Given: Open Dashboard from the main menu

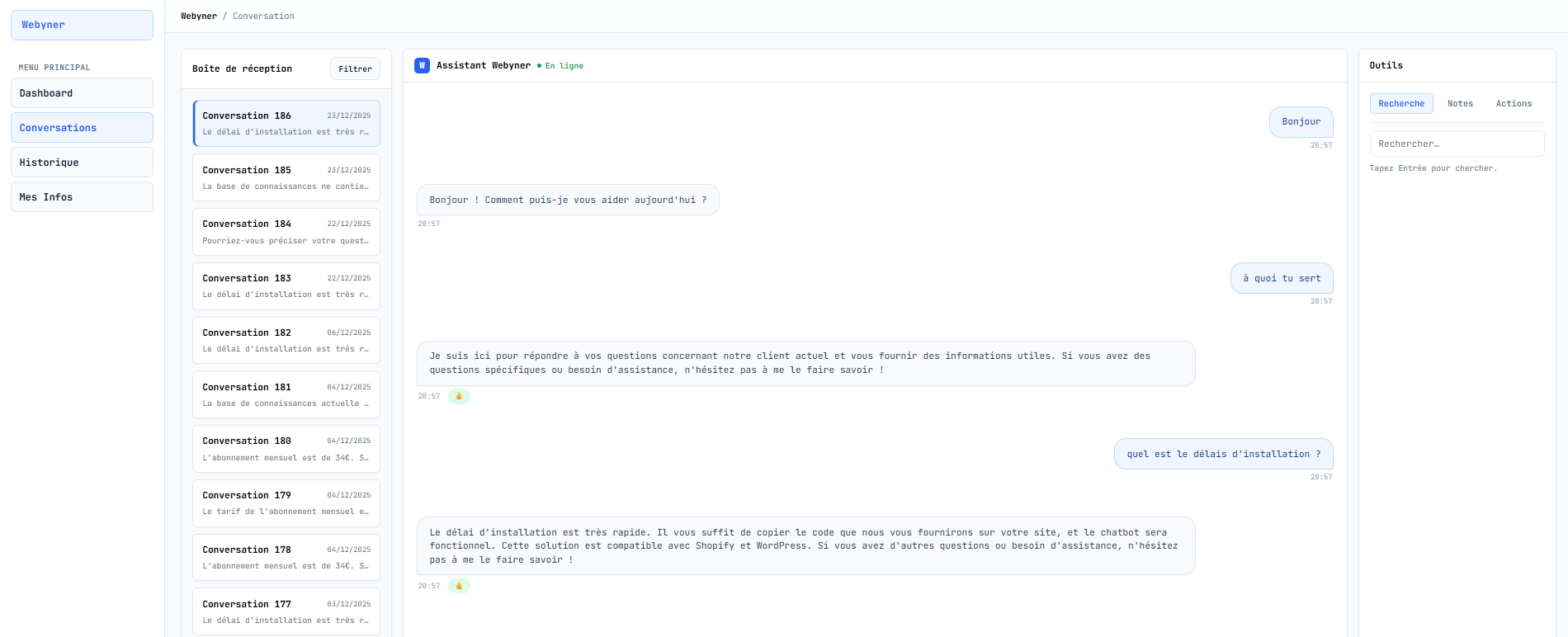Looking at the screenshot, I should point(82,93).
